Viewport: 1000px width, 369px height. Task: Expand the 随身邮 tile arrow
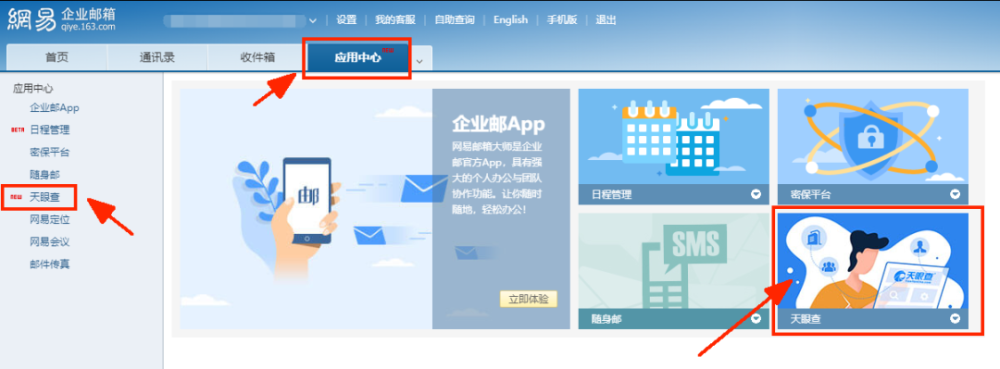tap(756, 319)
